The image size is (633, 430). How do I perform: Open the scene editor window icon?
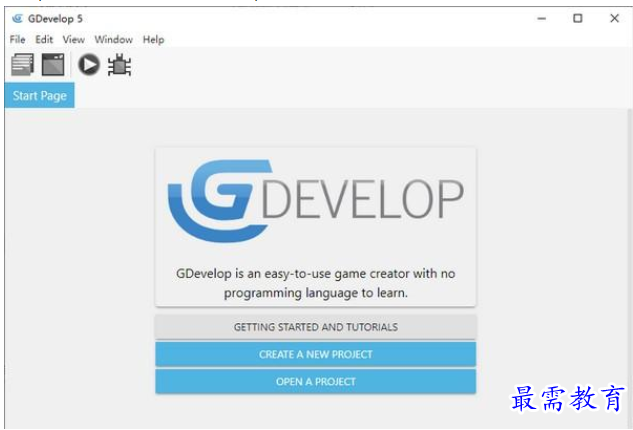(53, 65)
